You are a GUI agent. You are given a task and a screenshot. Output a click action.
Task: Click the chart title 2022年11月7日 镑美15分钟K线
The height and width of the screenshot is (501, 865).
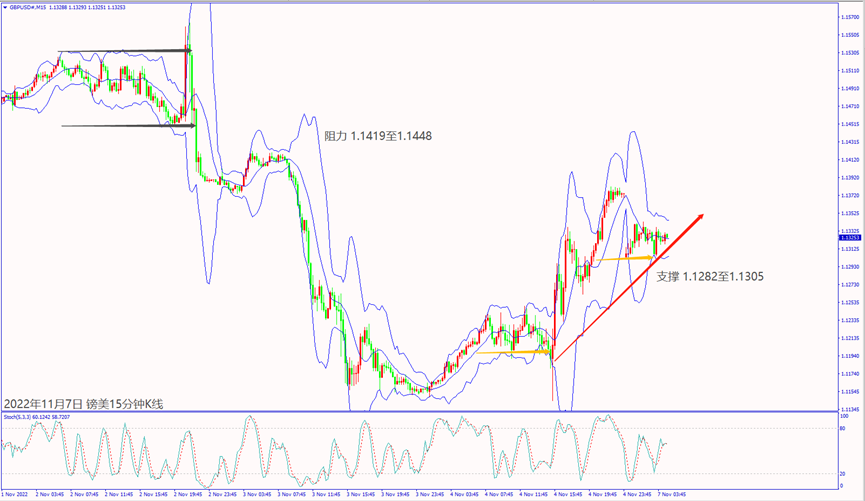tap(83, 403)
